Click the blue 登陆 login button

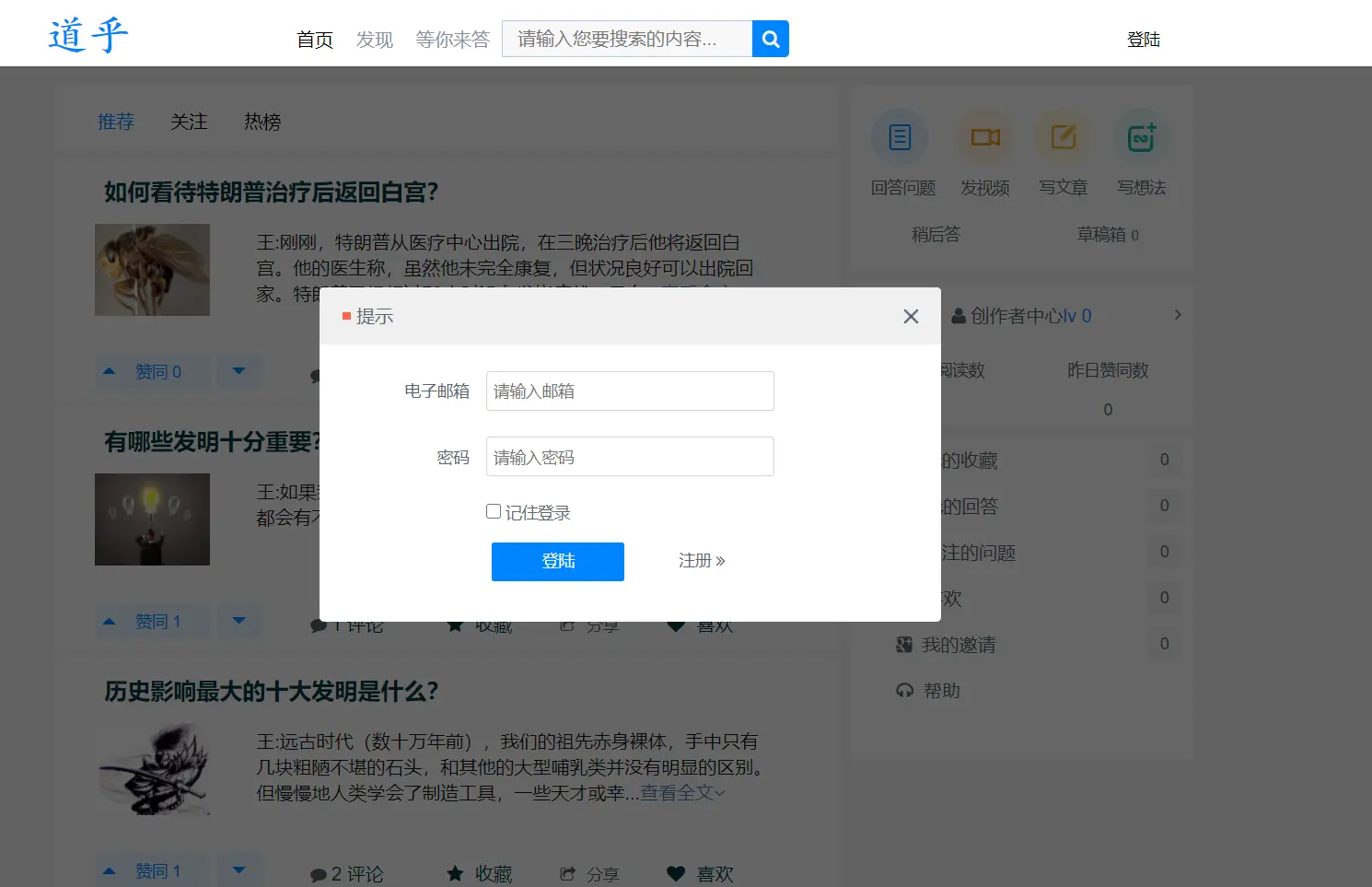point(557,562)
